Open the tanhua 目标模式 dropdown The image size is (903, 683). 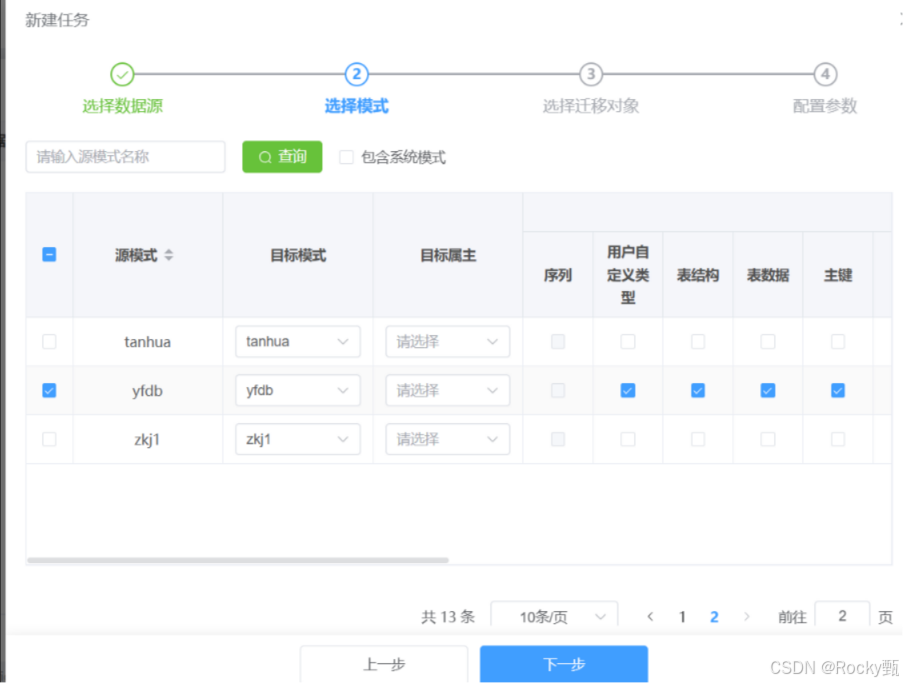coord(298,342)
